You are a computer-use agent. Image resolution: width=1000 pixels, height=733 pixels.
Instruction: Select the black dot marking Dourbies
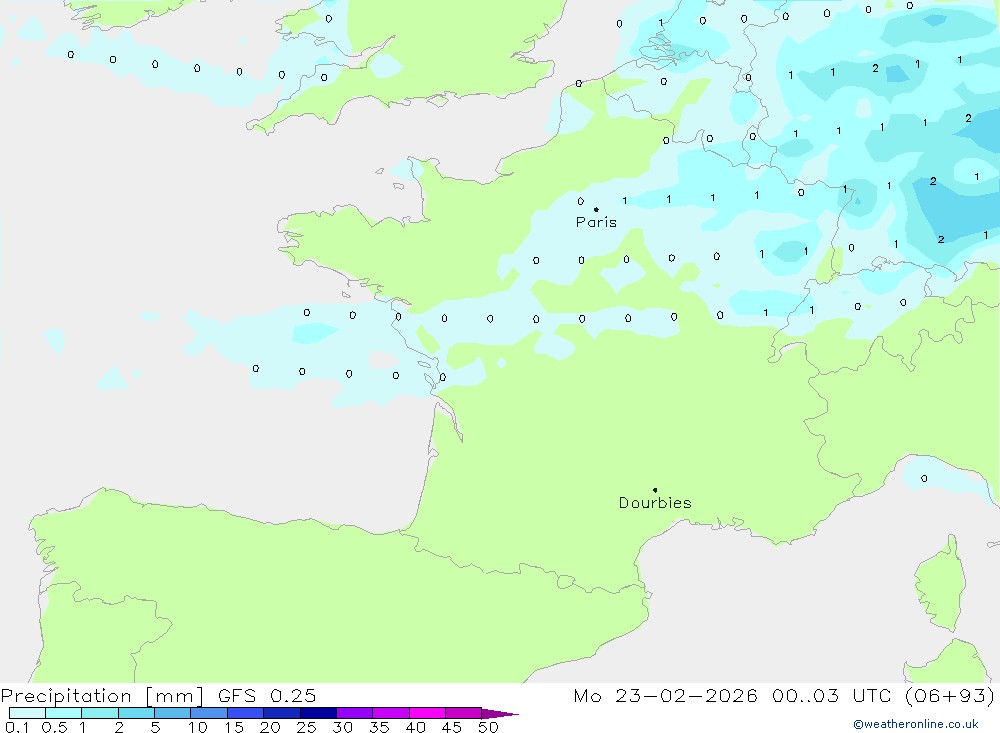(x=655, y=490)
